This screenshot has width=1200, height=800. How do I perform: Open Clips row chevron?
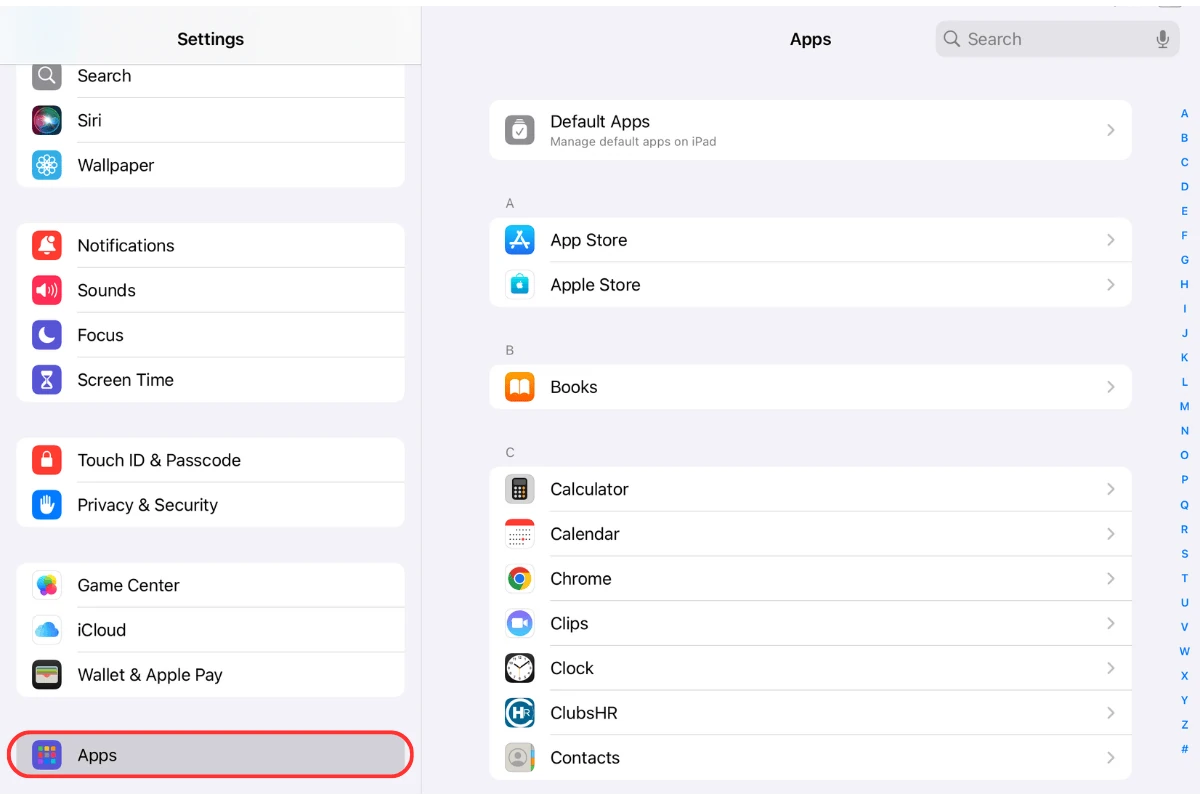click(x=1111, y=623)
